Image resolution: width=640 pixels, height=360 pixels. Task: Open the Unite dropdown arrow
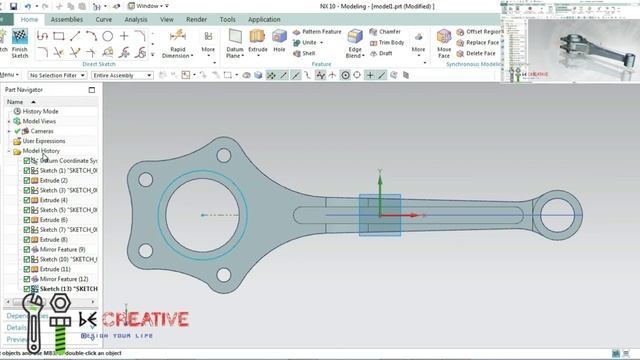[322, 42]
